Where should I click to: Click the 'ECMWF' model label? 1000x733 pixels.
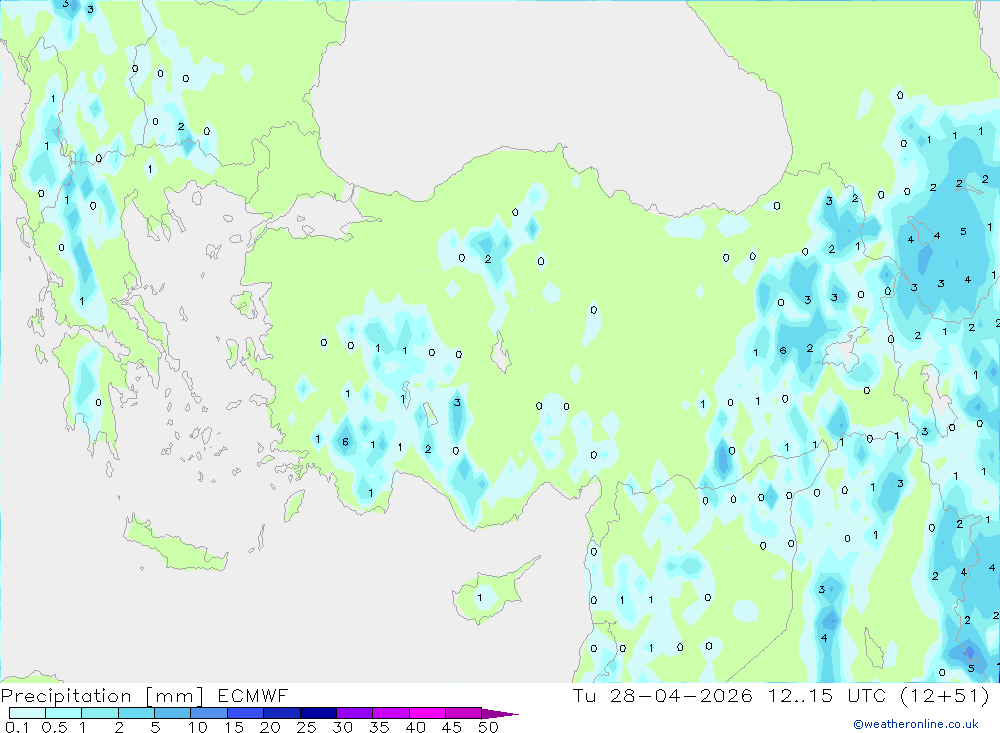[x=253, y=695]
